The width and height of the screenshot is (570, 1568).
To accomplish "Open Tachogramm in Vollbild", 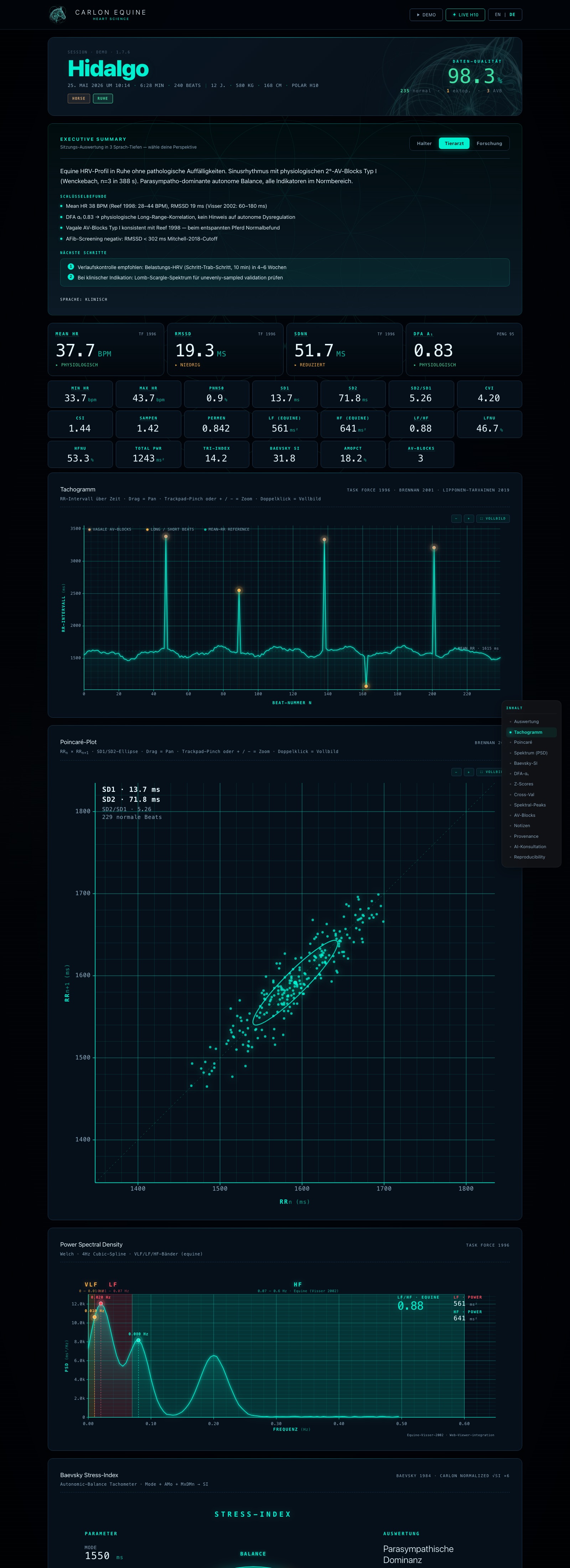I will [493, 519].
